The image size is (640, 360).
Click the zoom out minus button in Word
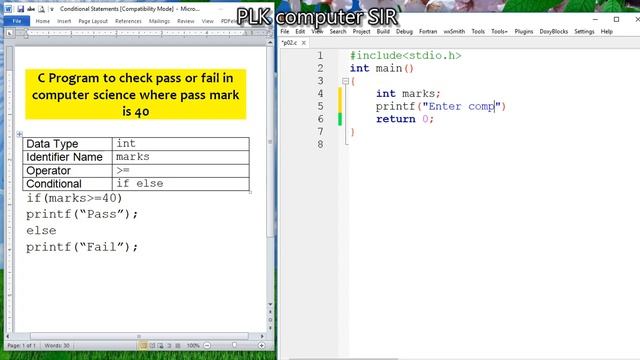click(207, 346)
